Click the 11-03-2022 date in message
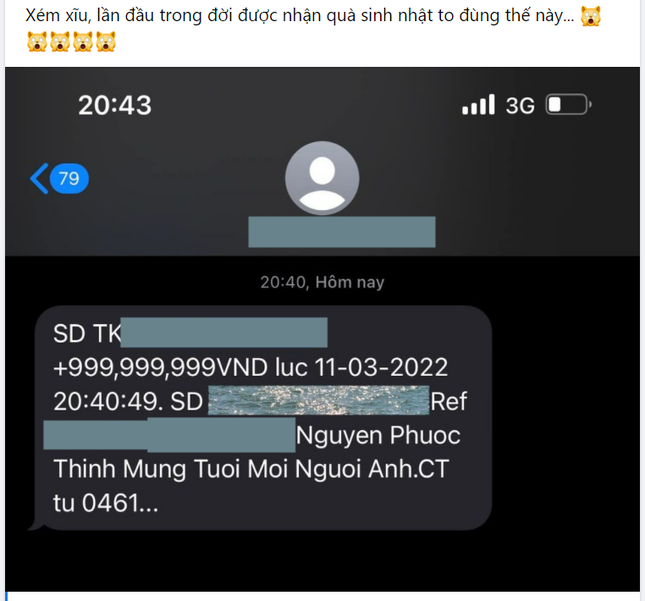Viewport: 645px width, 601px height. point(381,367)
